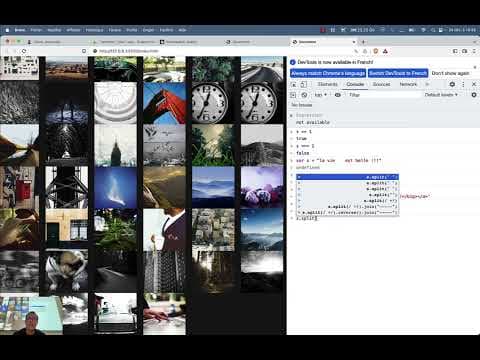Click the pug dog in blanket thumbnail

tap(67, 271)
